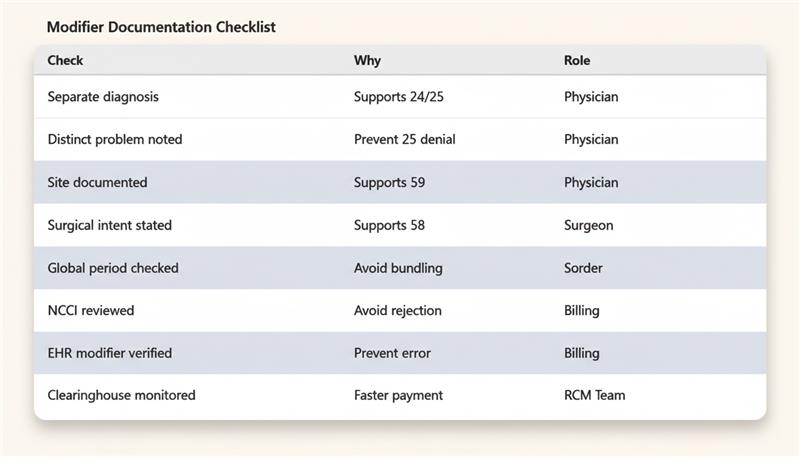Click the Sorder role cell
This screenshot has width=800, height=457.
[x=584, y=268]
